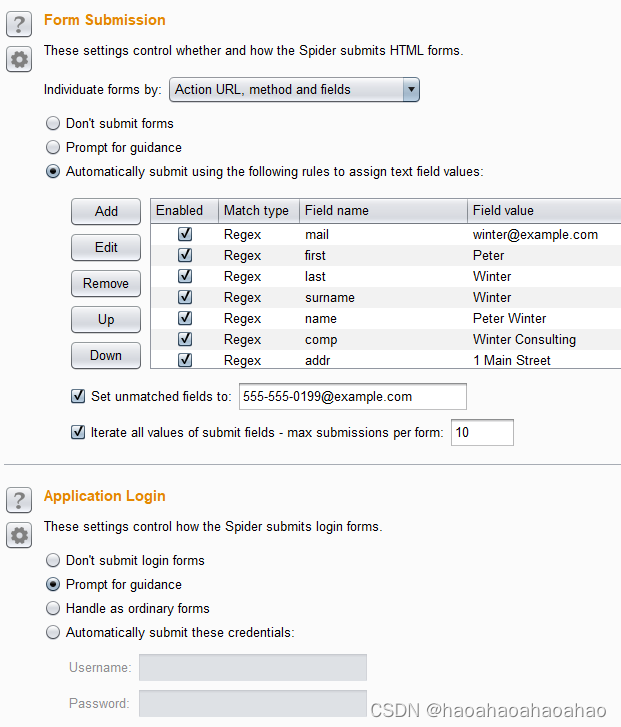Toggle Enabled checkbox for the name rule
Image resolution: width=621 pixels, height=727 pixels.
click(x=185, y=318)
